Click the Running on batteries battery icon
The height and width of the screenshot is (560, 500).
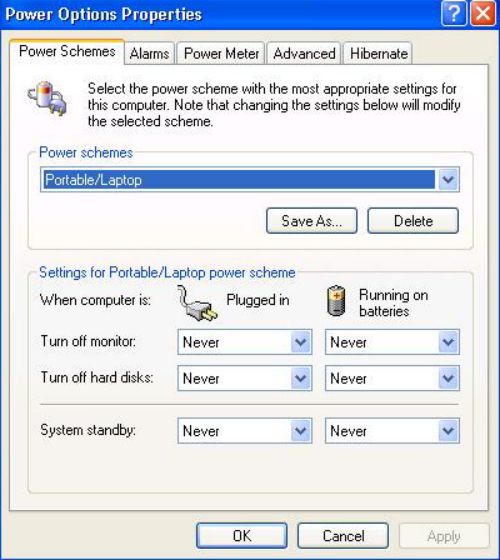tap(336, 301)
